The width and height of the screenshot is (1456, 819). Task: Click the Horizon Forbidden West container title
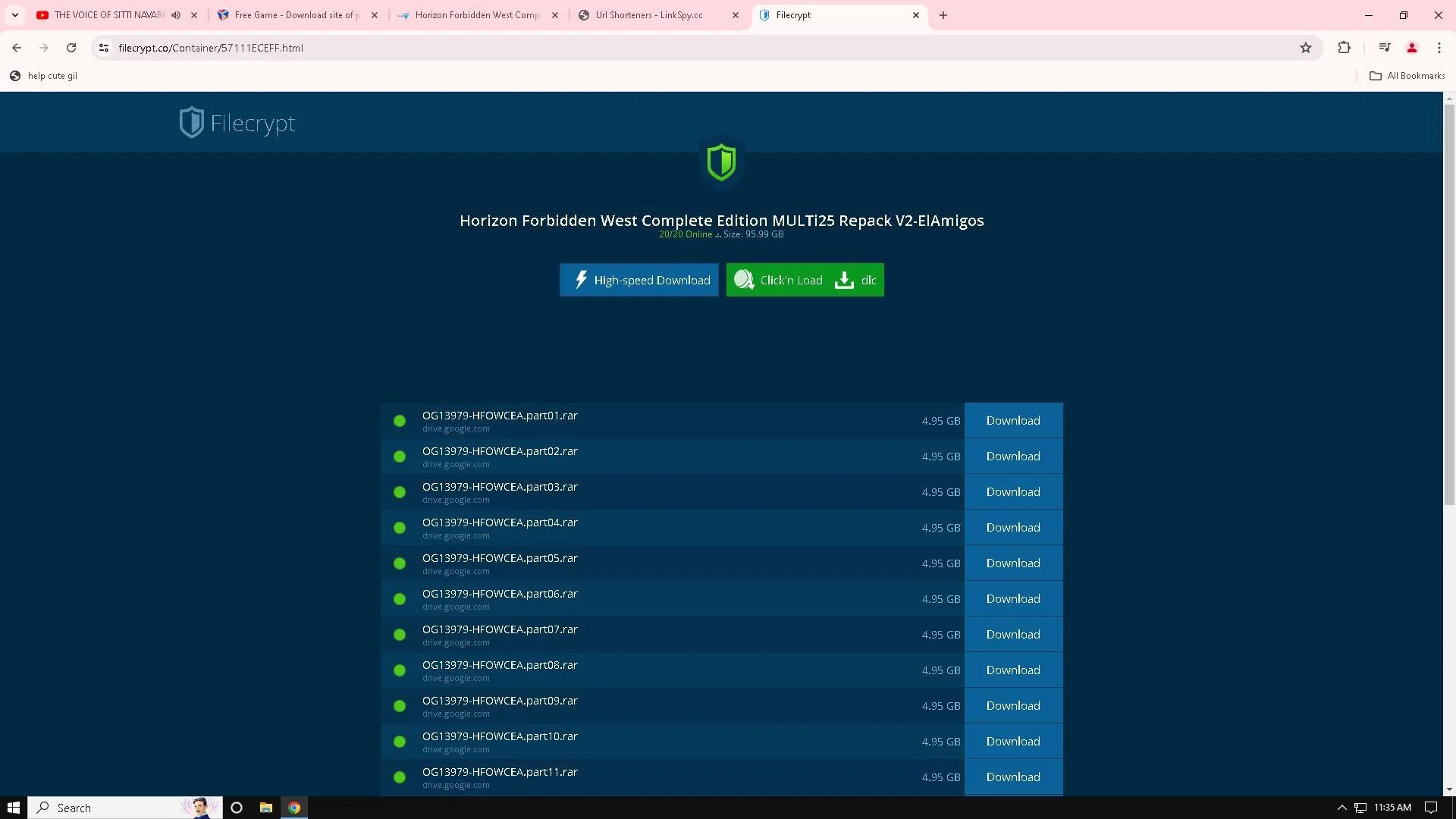click(721, 221)
